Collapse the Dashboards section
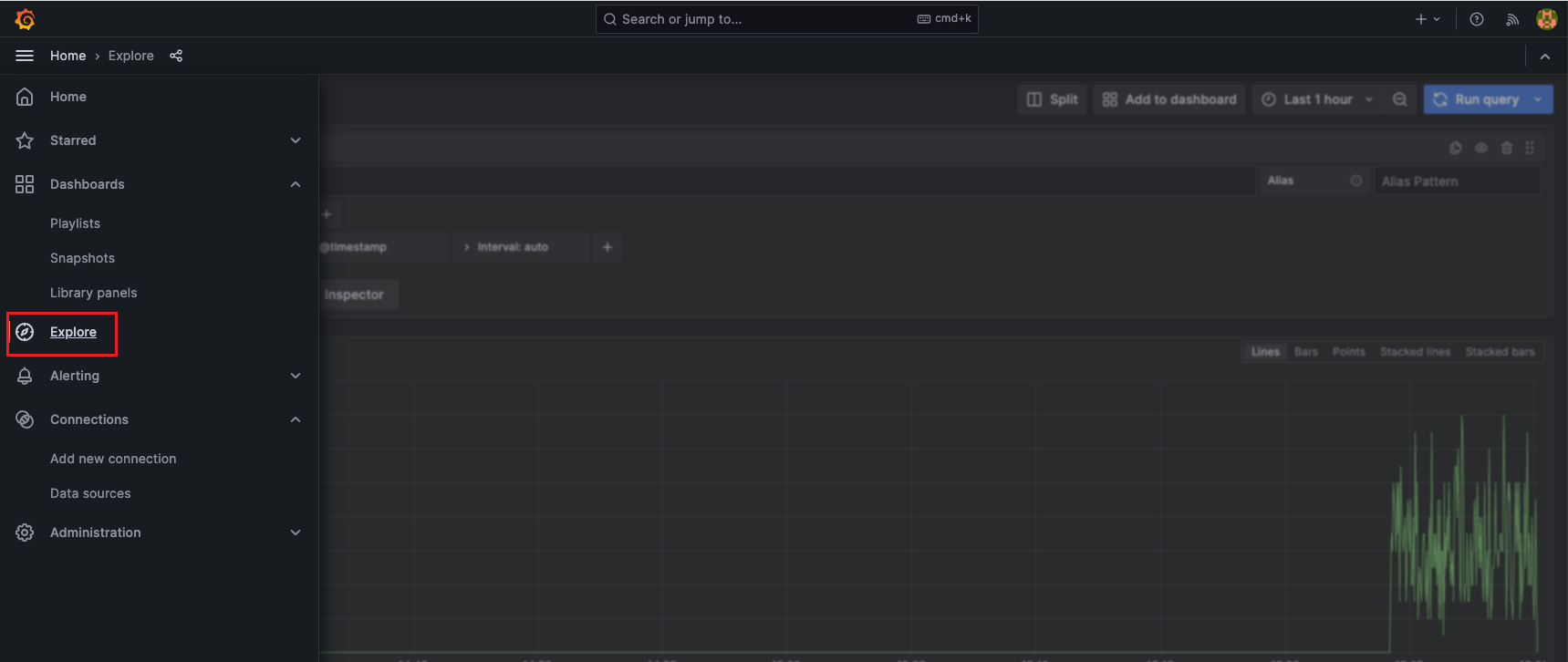The image size is (1568, 662). tap(295, 184)
